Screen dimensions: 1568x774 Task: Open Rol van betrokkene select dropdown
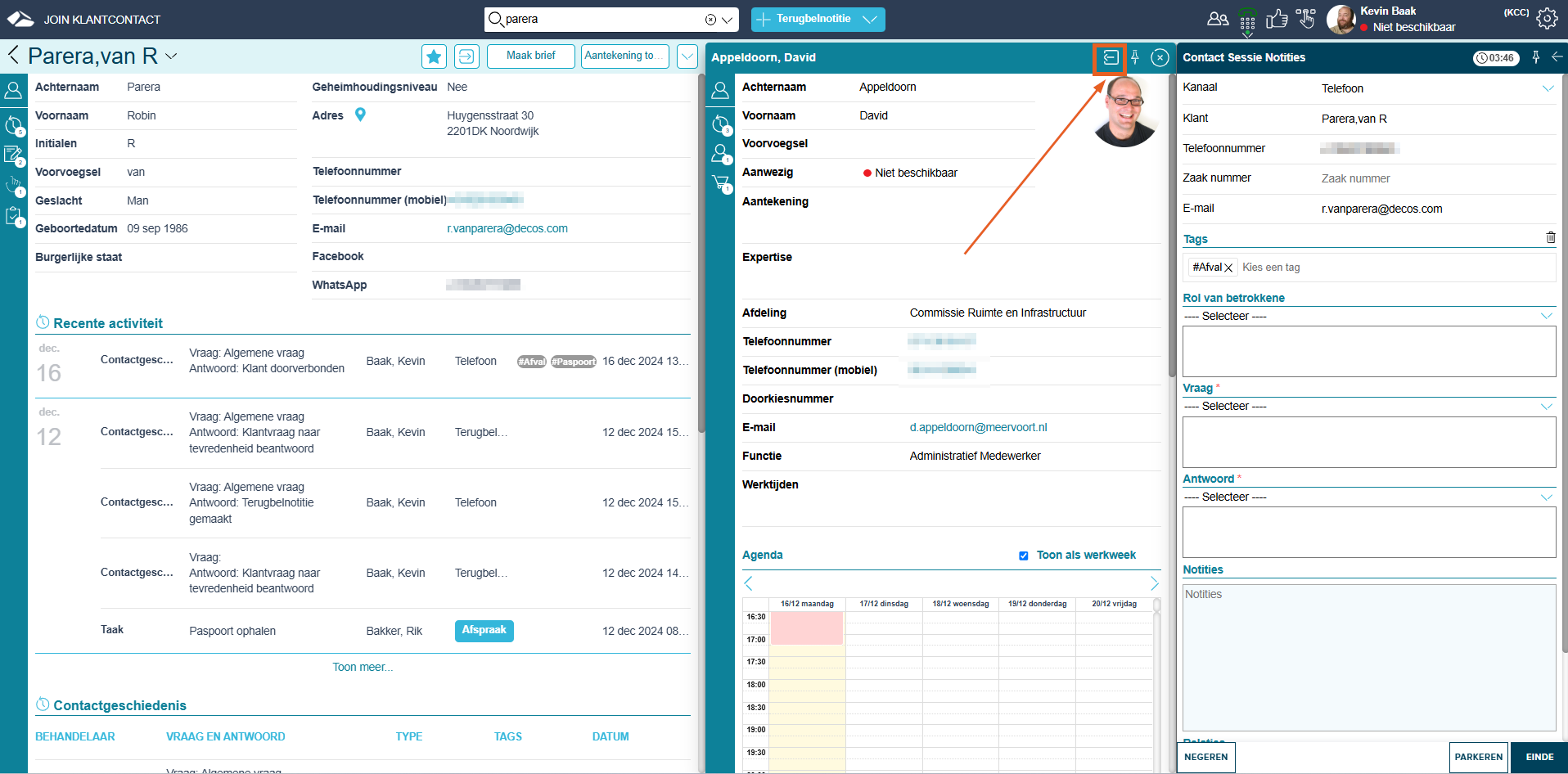coord(1368,316)
